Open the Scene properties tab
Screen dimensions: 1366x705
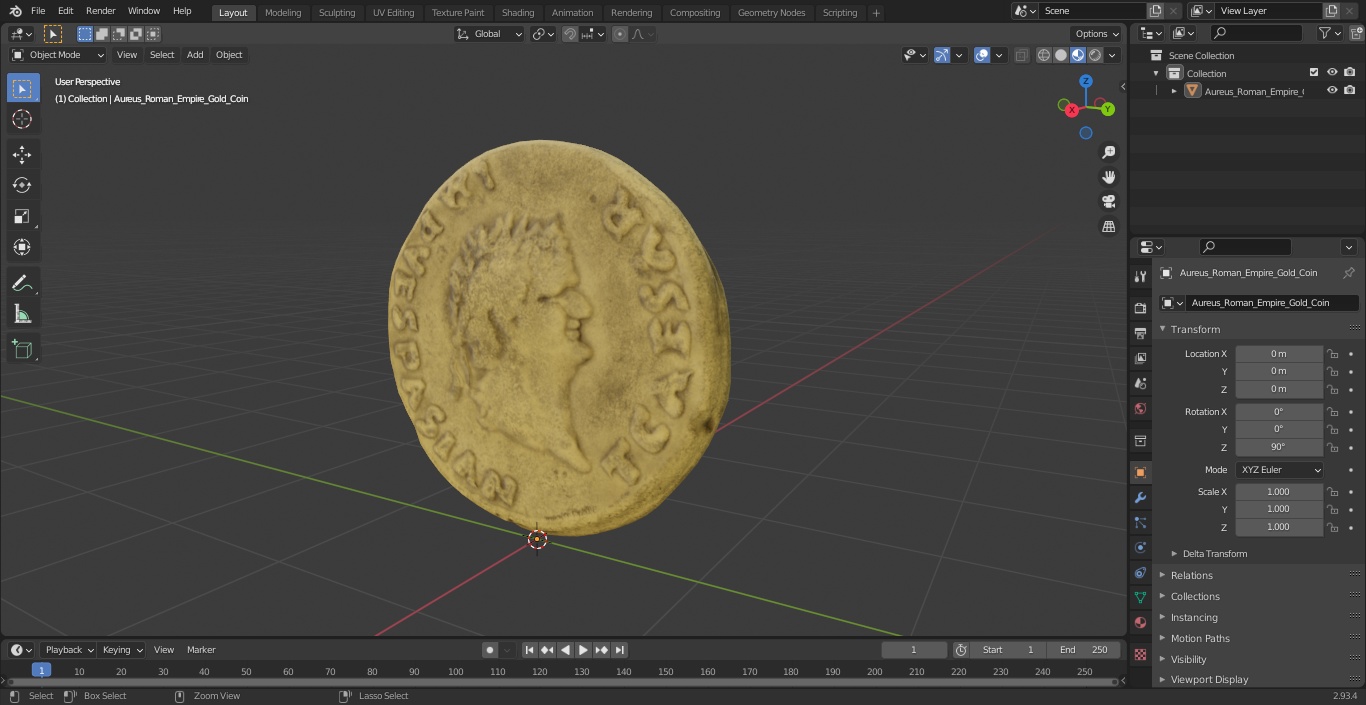[x=1140, y=383]
